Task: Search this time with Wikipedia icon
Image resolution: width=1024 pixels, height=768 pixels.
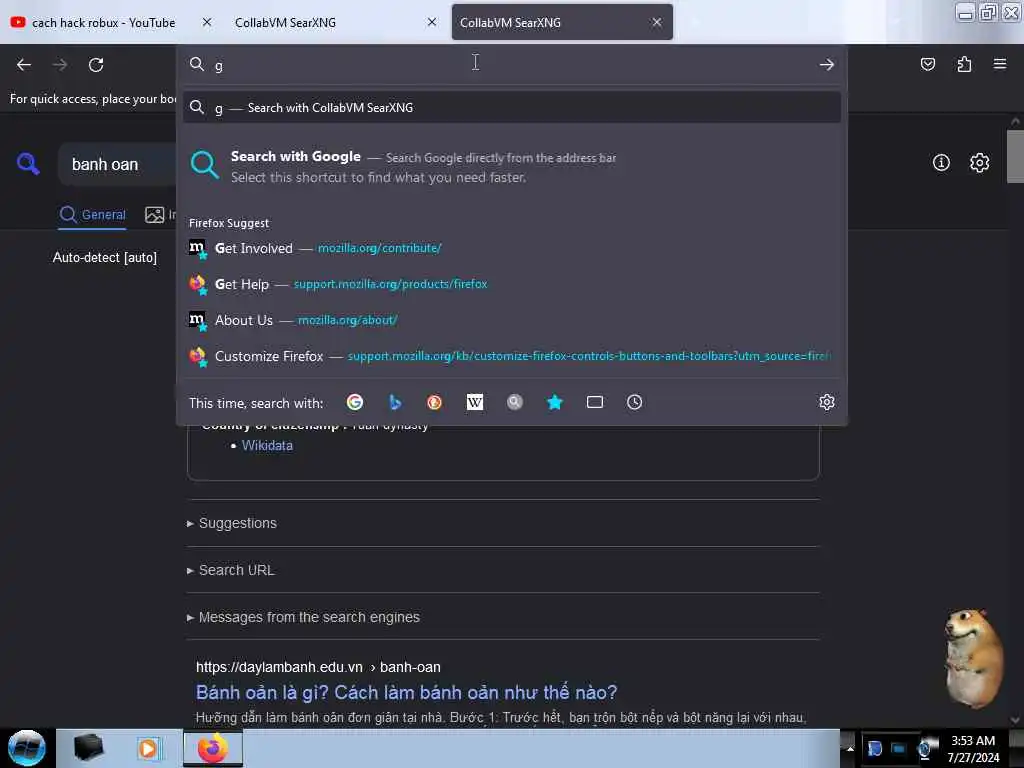Action: tap(475, 402)
